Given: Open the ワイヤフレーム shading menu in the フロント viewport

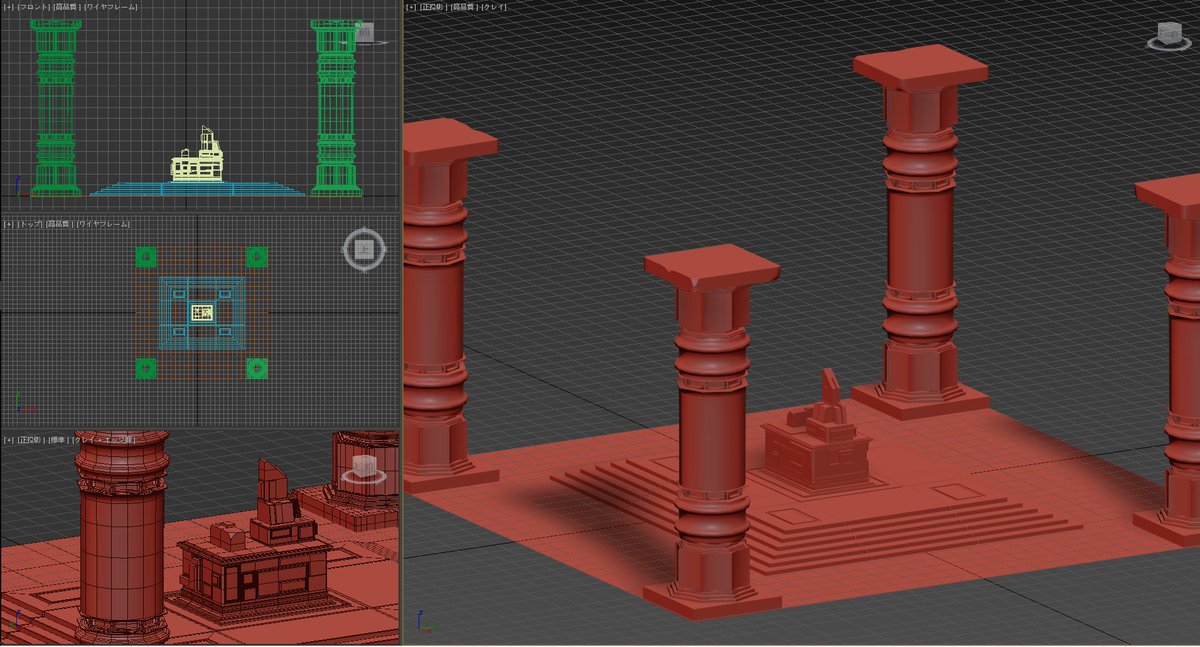Looking at the screenshot, I should (x=112, y=7).
